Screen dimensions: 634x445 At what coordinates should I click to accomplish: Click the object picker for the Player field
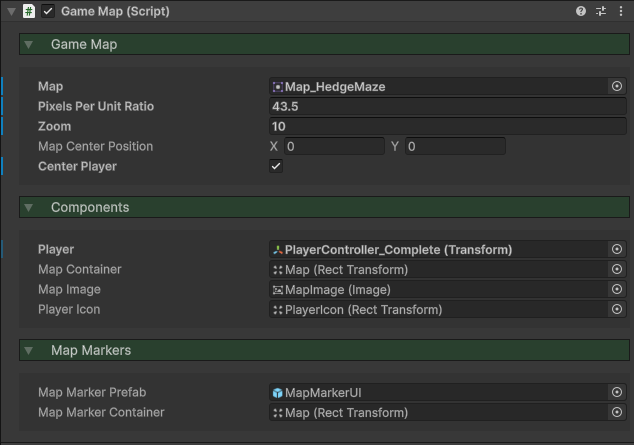tap(617, 250)
